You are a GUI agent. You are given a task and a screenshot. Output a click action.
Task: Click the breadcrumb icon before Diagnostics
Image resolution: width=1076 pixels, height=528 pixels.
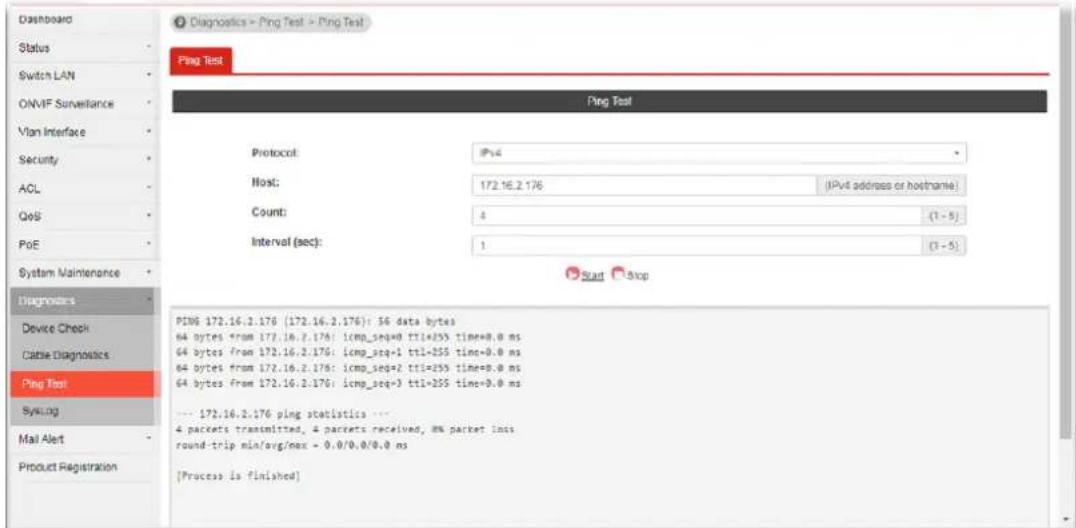180,22
